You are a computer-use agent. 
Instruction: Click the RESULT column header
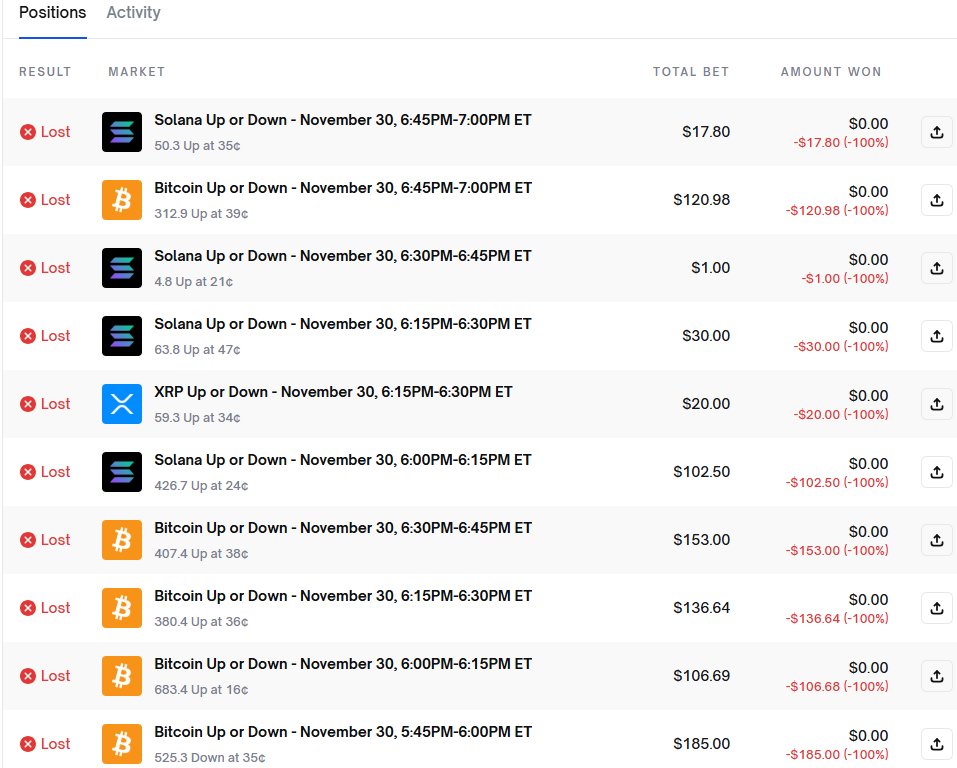tap(45, 71)
